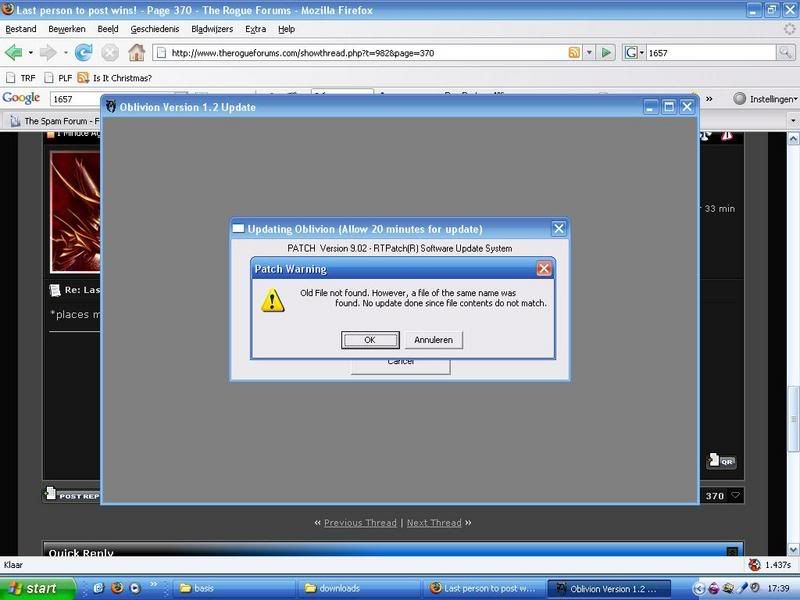Open the address bar history dropdown
This screenshot has height=600, width=800.
click(589, 53)
